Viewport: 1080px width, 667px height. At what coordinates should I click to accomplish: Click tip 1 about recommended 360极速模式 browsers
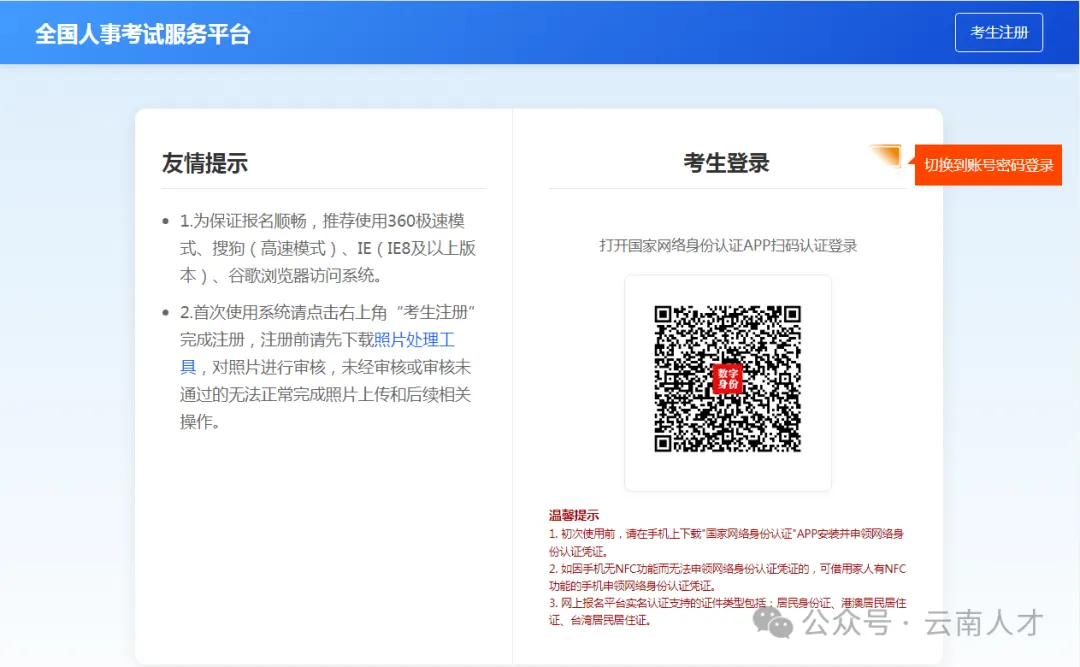point(328,248)
